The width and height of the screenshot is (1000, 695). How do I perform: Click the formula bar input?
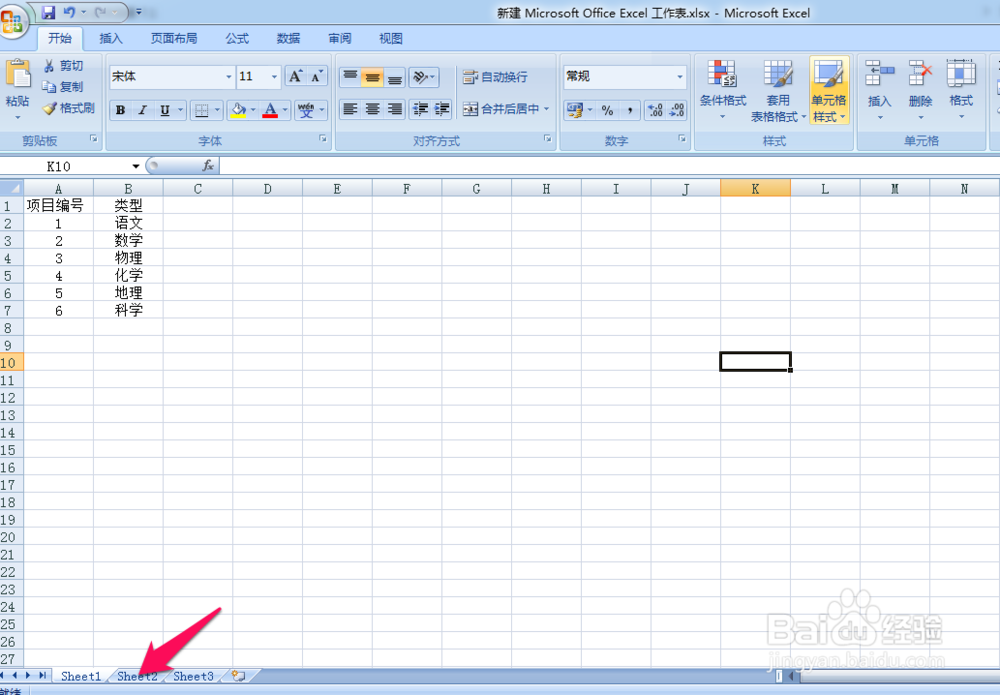(609, 166)
